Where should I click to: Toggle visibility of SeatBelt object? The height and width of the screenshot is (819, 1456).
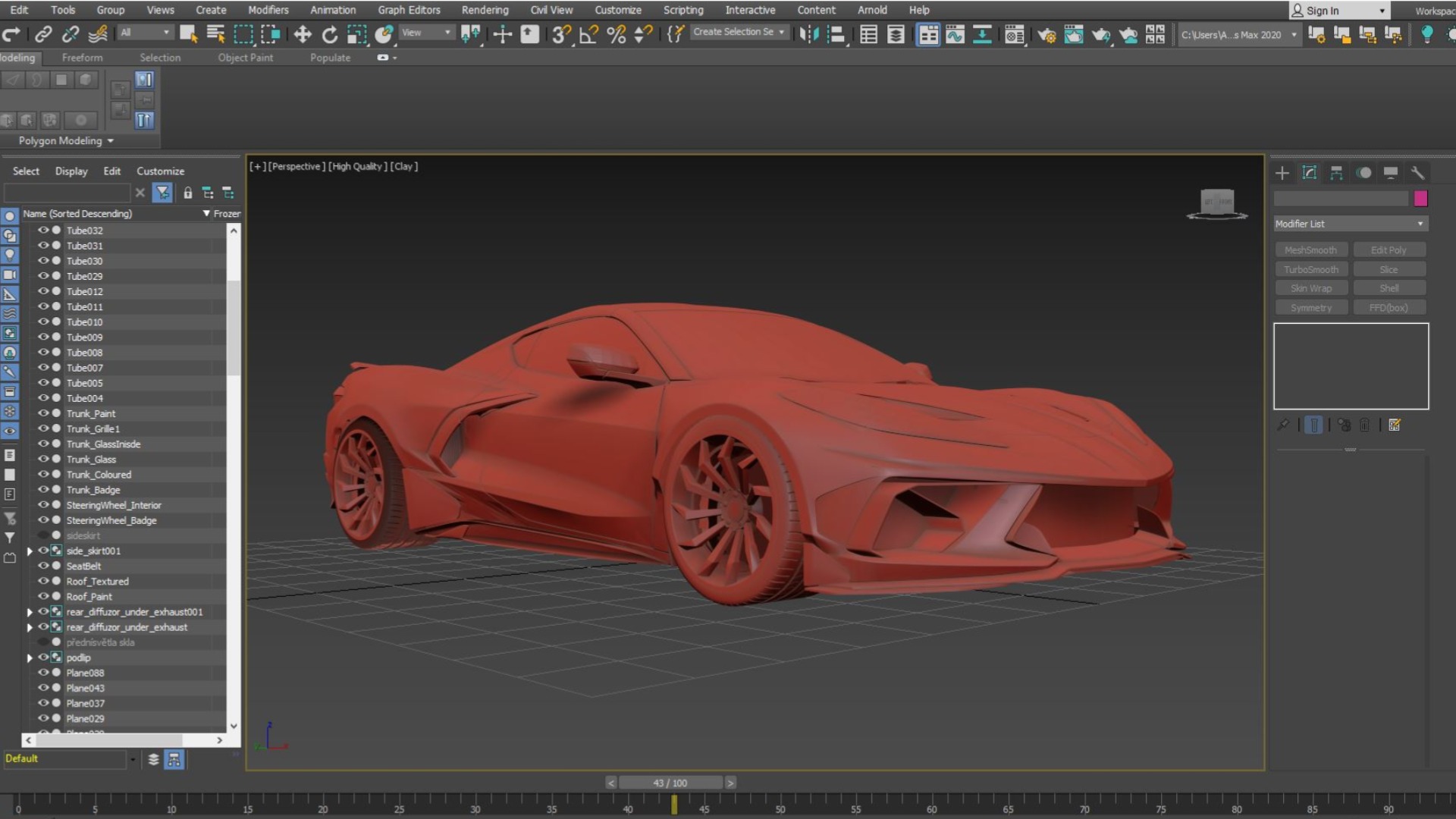(x=43, y=566)
